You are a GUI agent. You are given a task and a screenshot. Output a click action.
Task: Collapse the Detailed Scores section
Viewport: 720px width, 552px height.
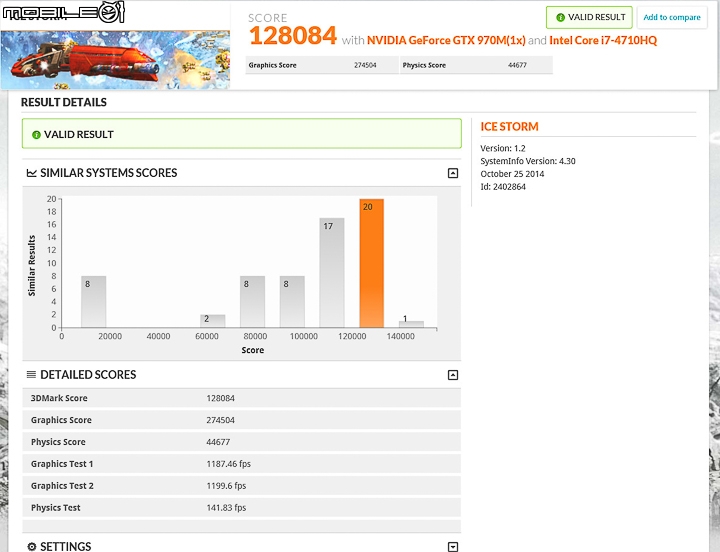click(453, 375)
